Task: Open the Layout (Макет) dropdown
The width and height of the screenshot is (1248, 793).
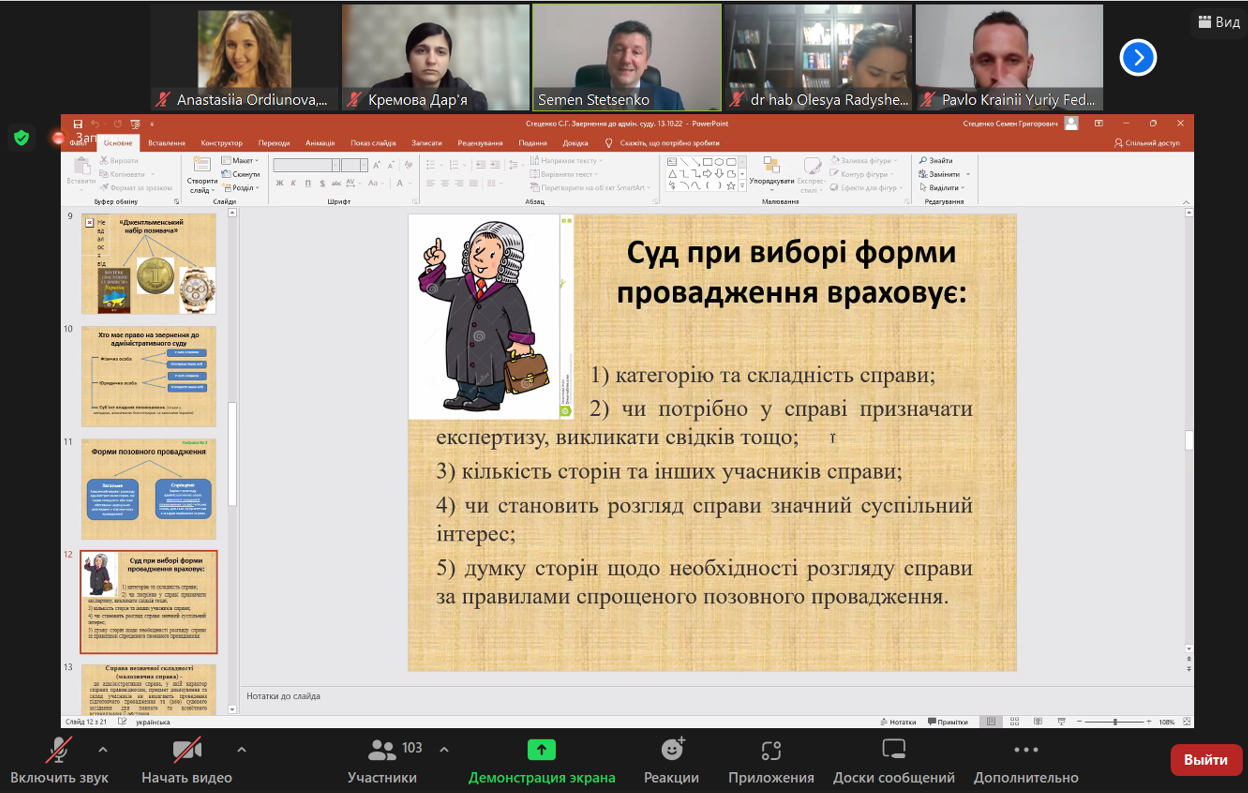Action: tap(240, 160)
